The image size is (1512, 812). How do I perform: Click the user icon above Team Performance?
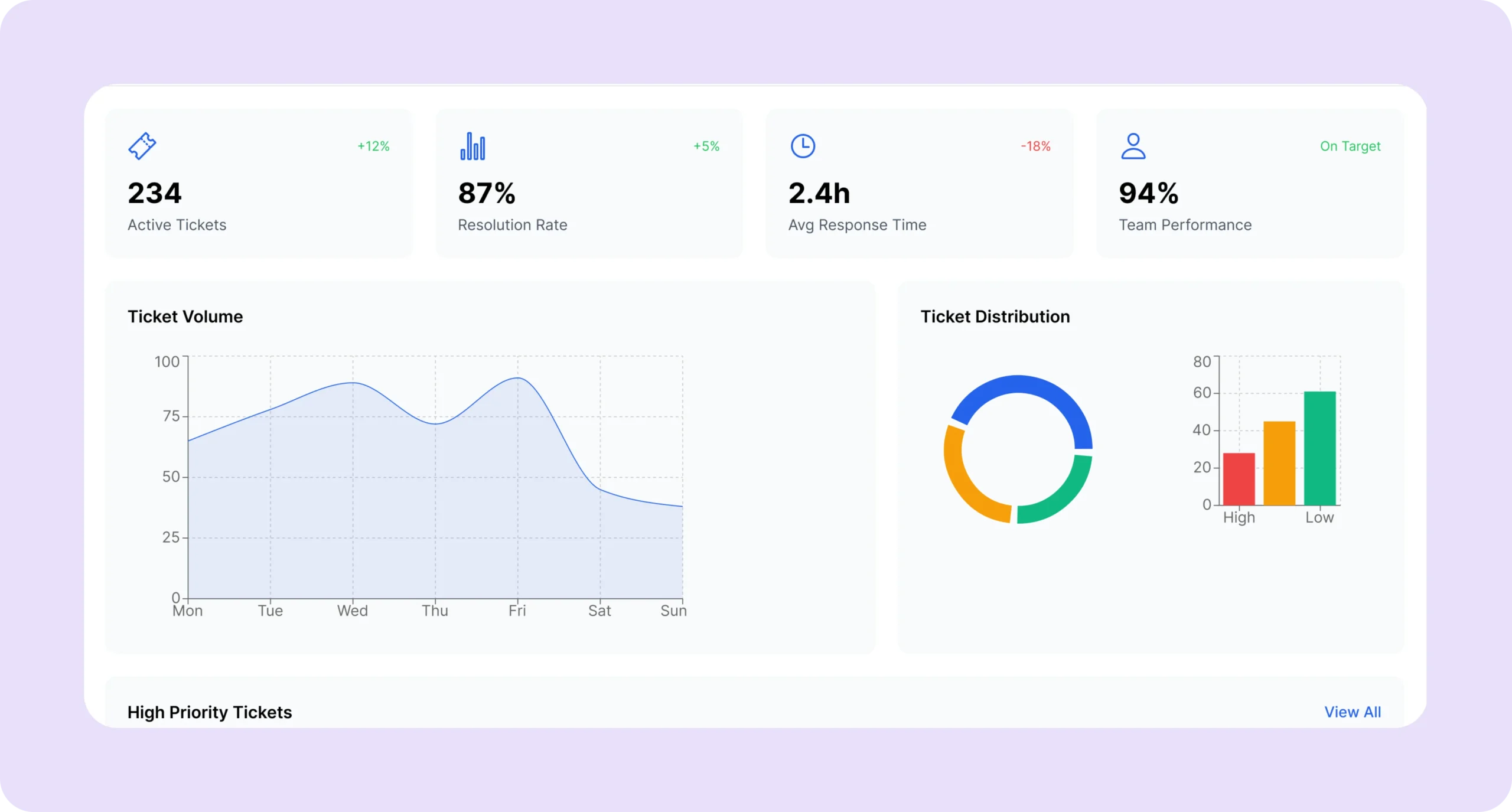coord(1133,146)
